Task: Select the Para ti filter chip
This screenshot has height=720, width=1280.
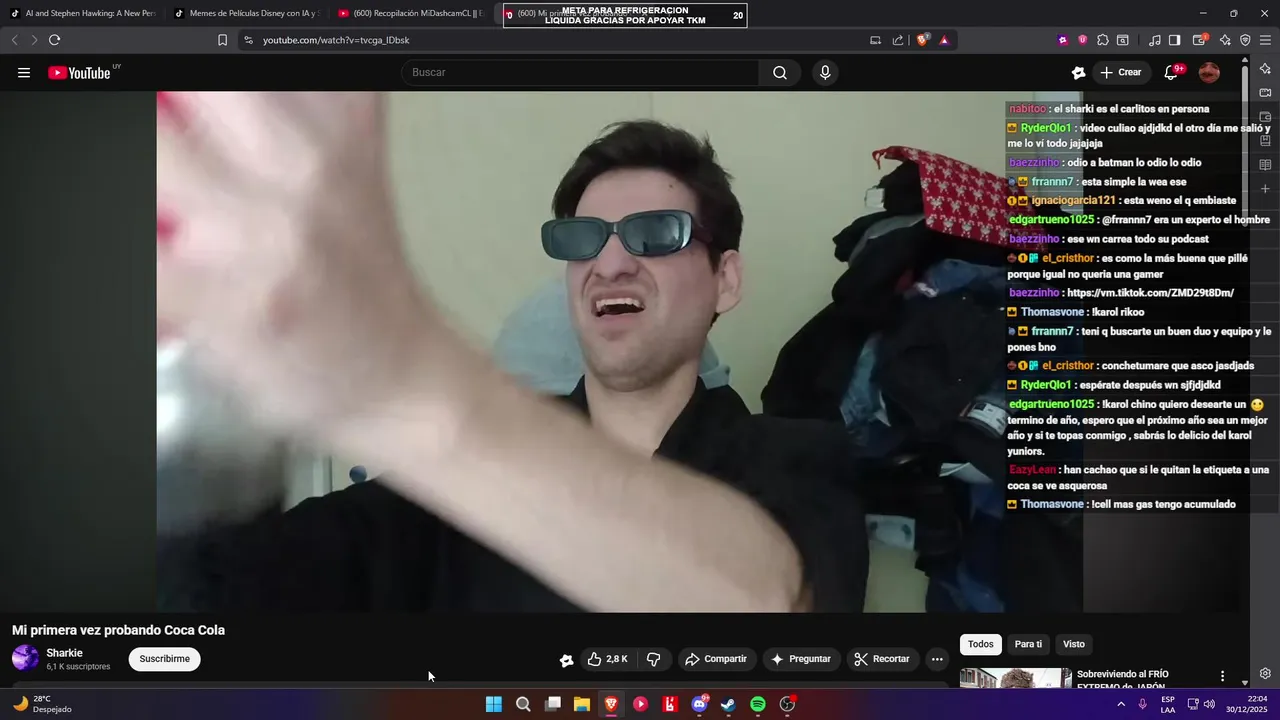Action: (x=1028, y=644)
